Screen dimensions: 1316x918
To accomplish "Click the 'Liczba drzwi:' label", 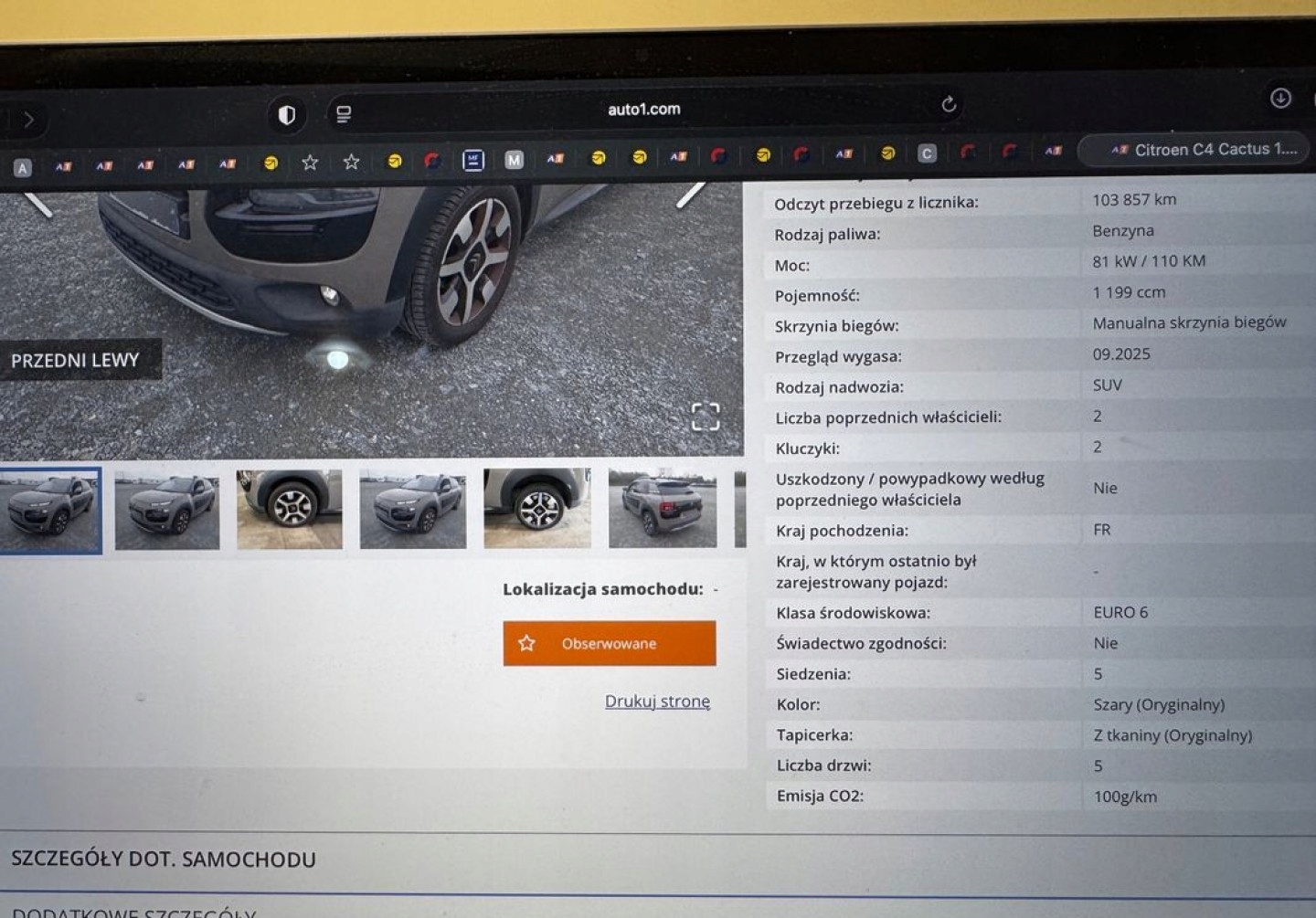I will pyautogui.click(x=823, y=765).
